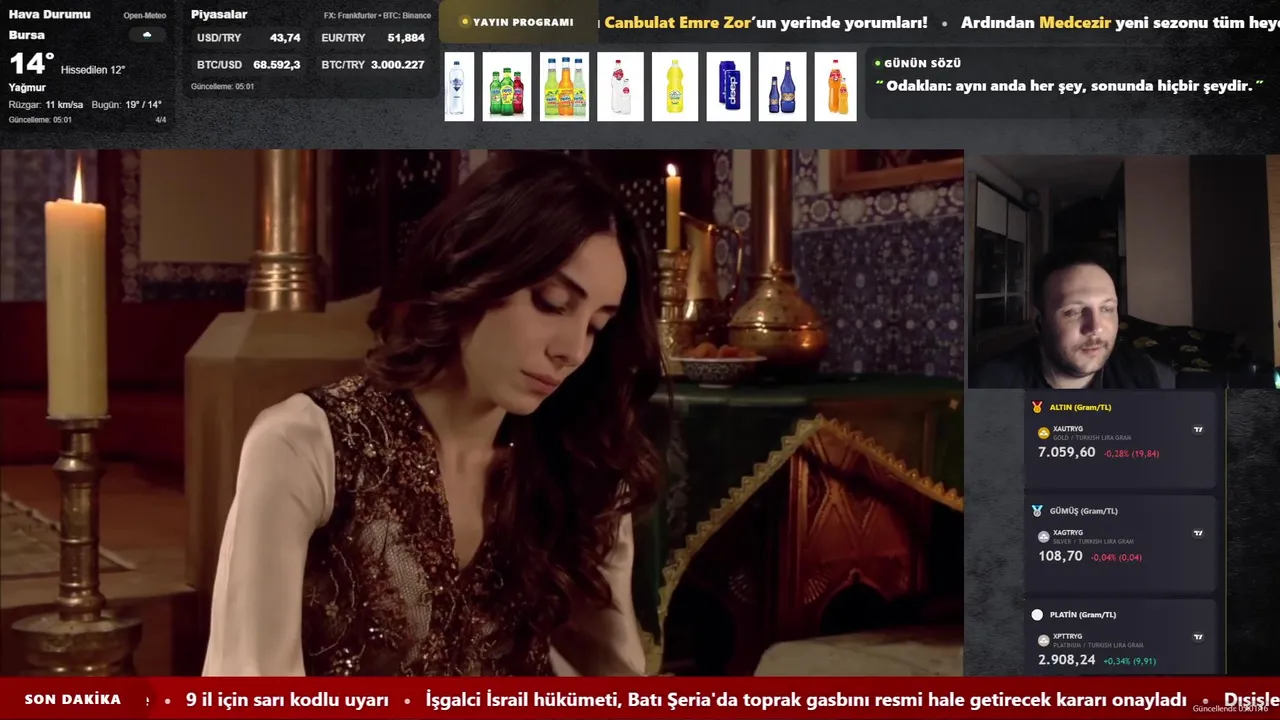Image resolution: width=1280 pixels, height=720 pixels.
Task: Click the gold XAUTRYG symbol icon
Action: pyautogui.click(x=1044, y=433)
